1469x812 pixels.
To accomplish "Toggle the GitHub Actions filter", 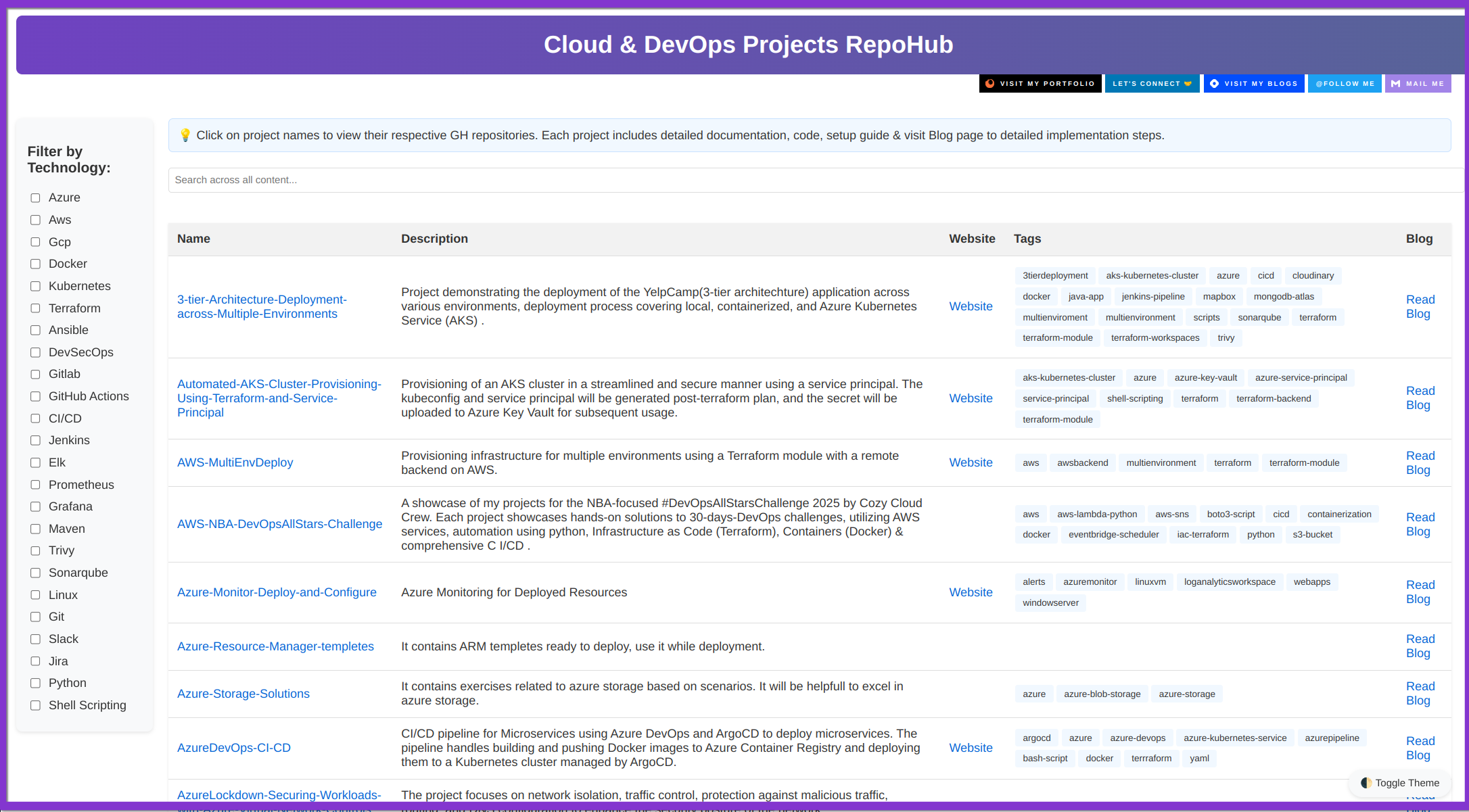I will tap(35, 396).
